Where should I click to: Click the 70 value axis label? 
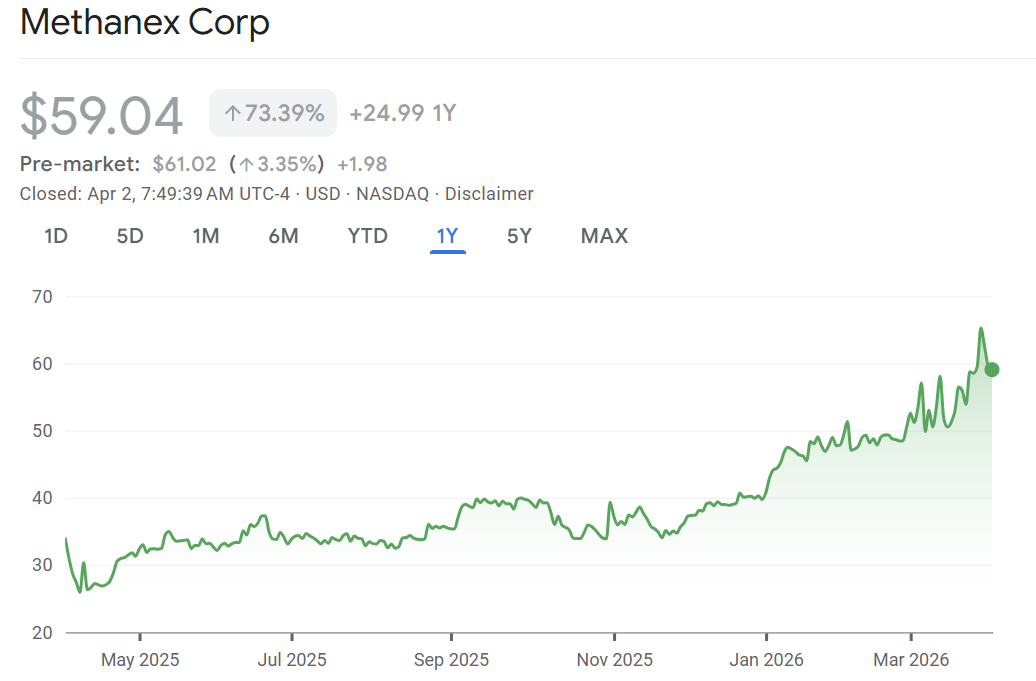click(x=43, y=297)
